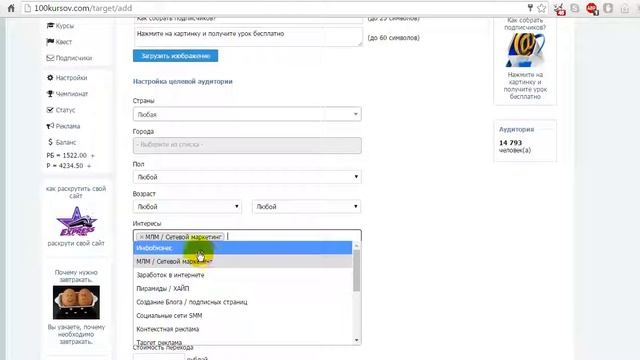Select Социальные сети SMM option
This screenshot has width=640, height=360.
(242, 315)
